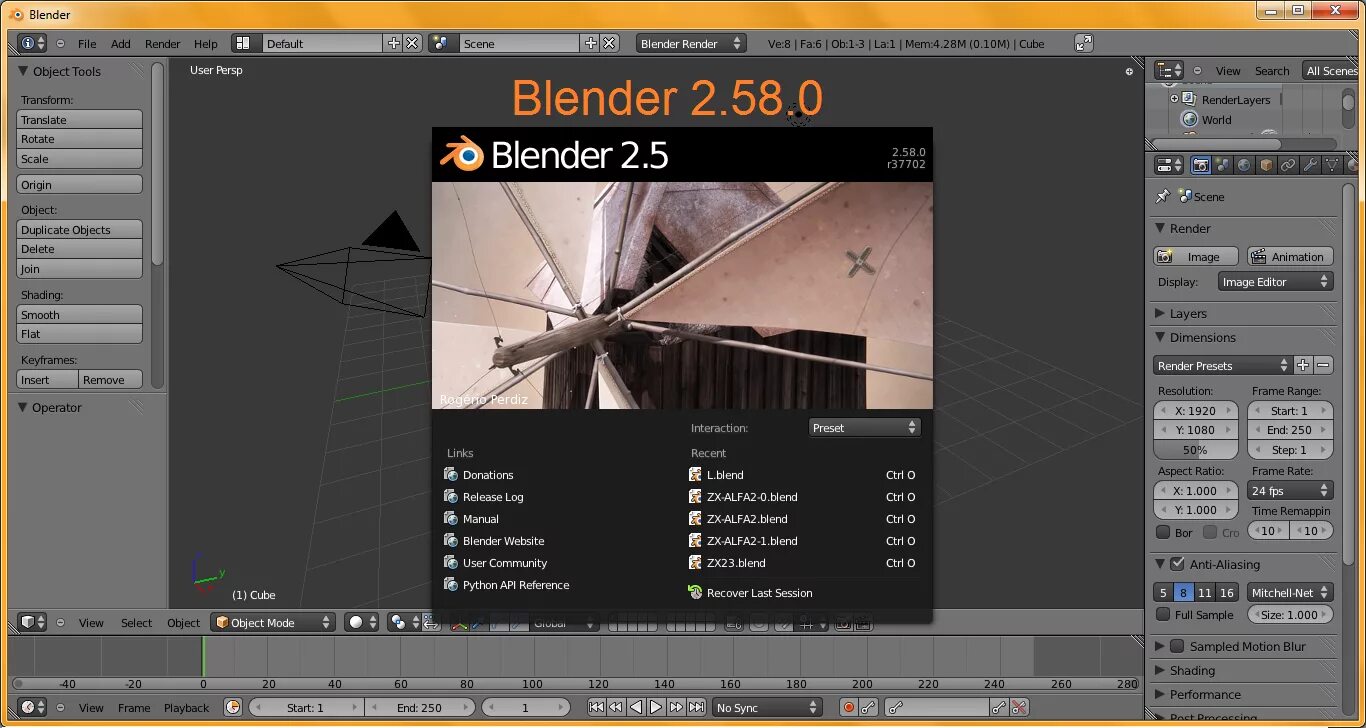Open the Render properties tab camera icon

coord(1200,165)
